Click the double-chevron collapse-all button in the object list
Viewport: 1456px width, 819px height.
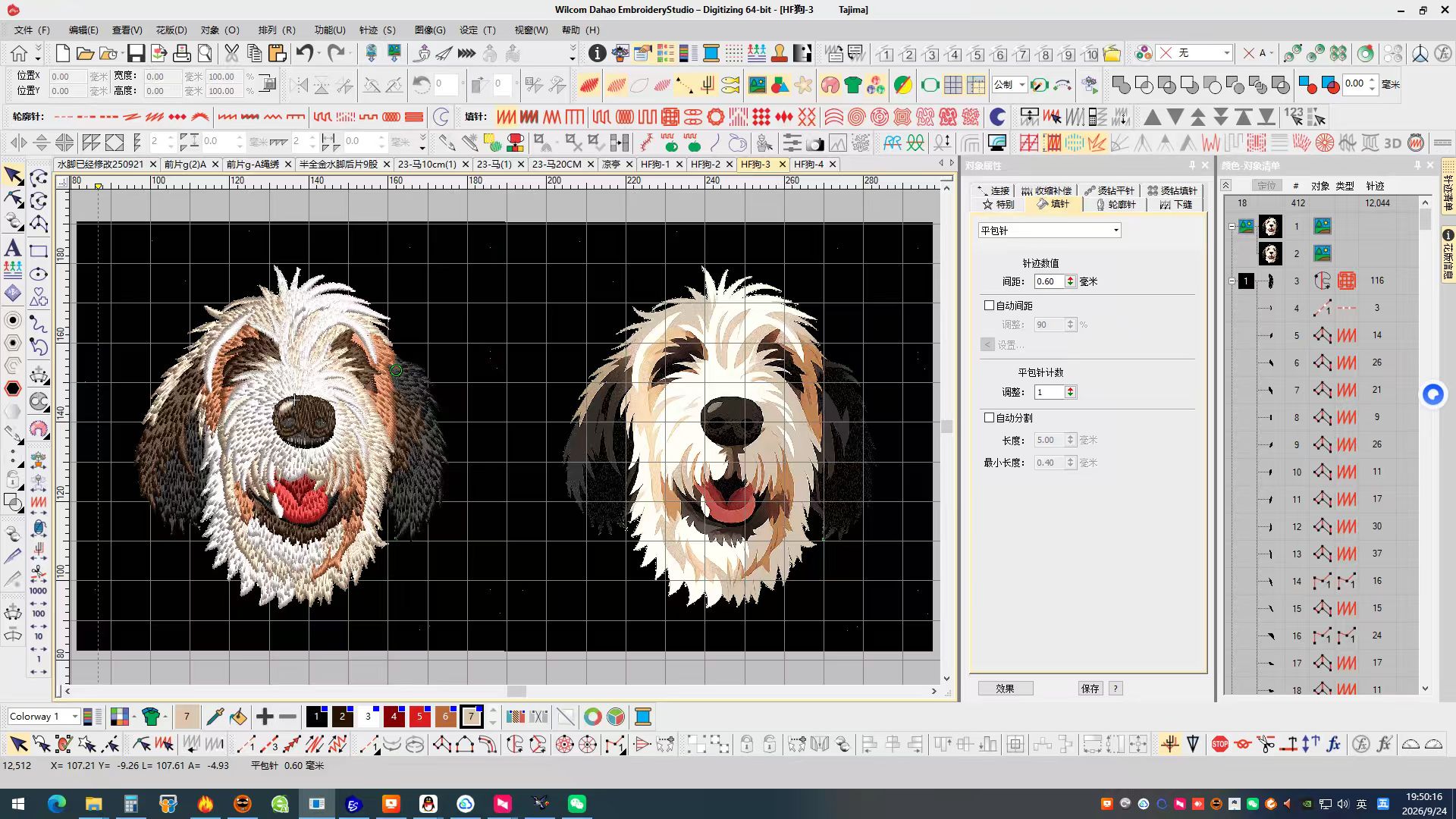1226,186
